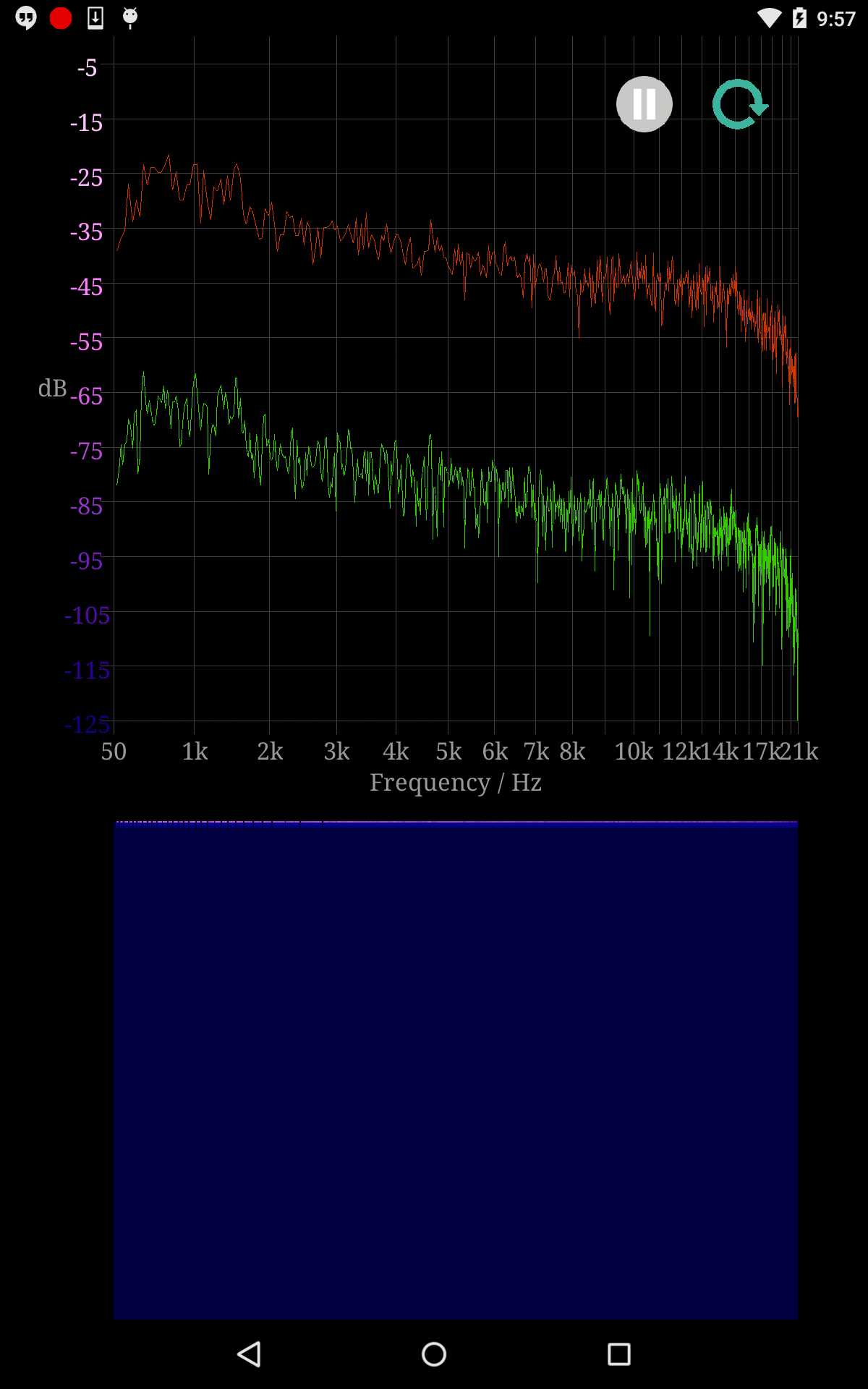
Task: Tap the 10k frequency label
Action: (634, 752)
